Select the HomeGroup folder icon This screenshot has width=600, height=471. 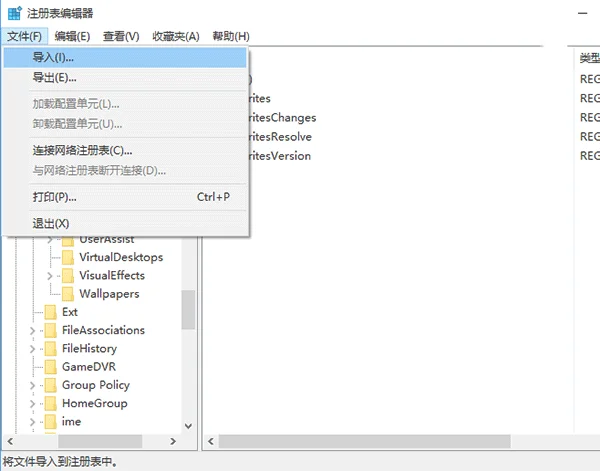pos(50,403)
